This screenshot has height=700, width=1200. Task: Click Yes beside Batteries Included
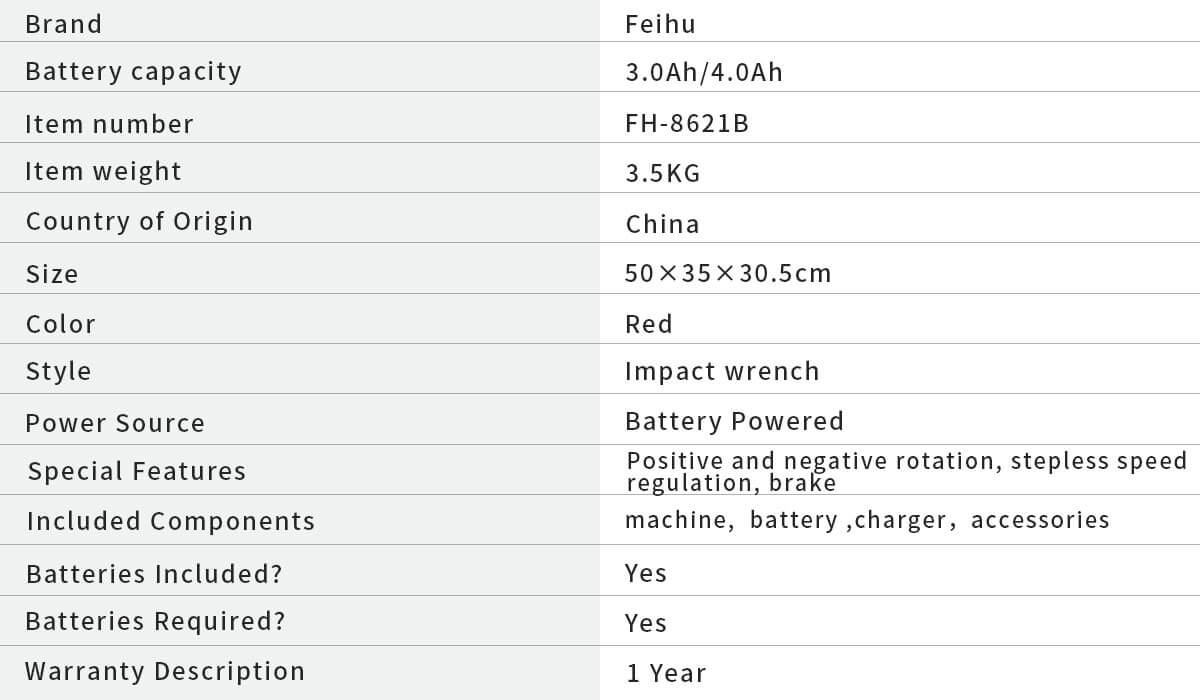pyautogui.click(x=646, y=573)
